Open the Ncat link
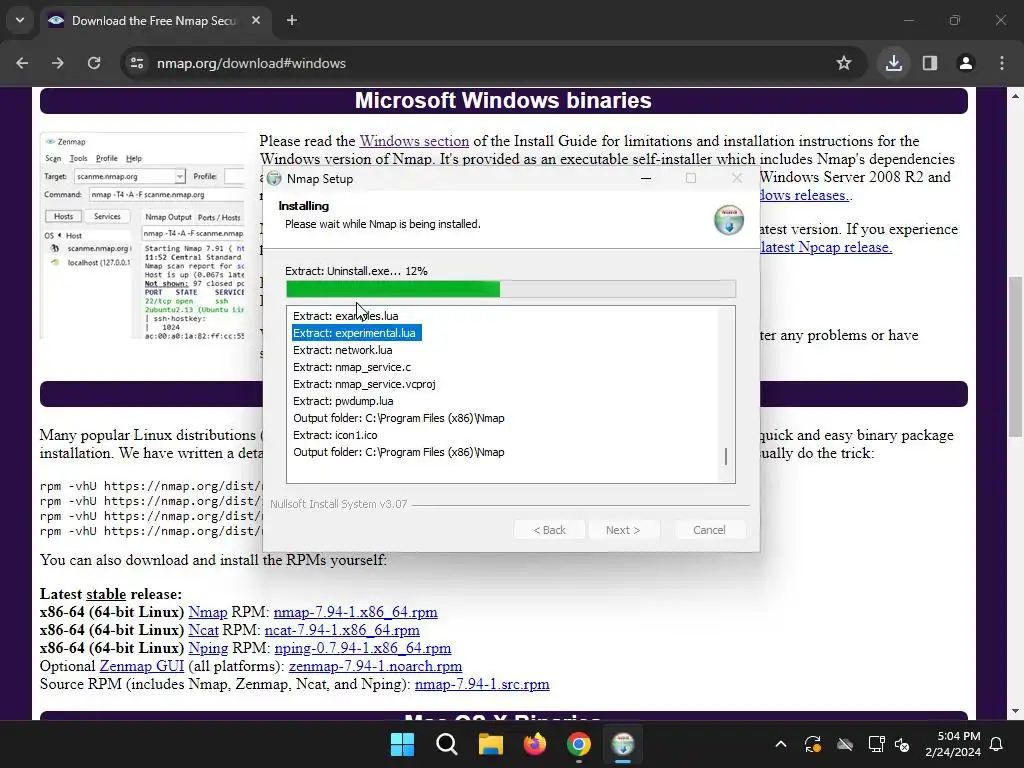Viewport: 1024px width, 768px height. [203, 630]
